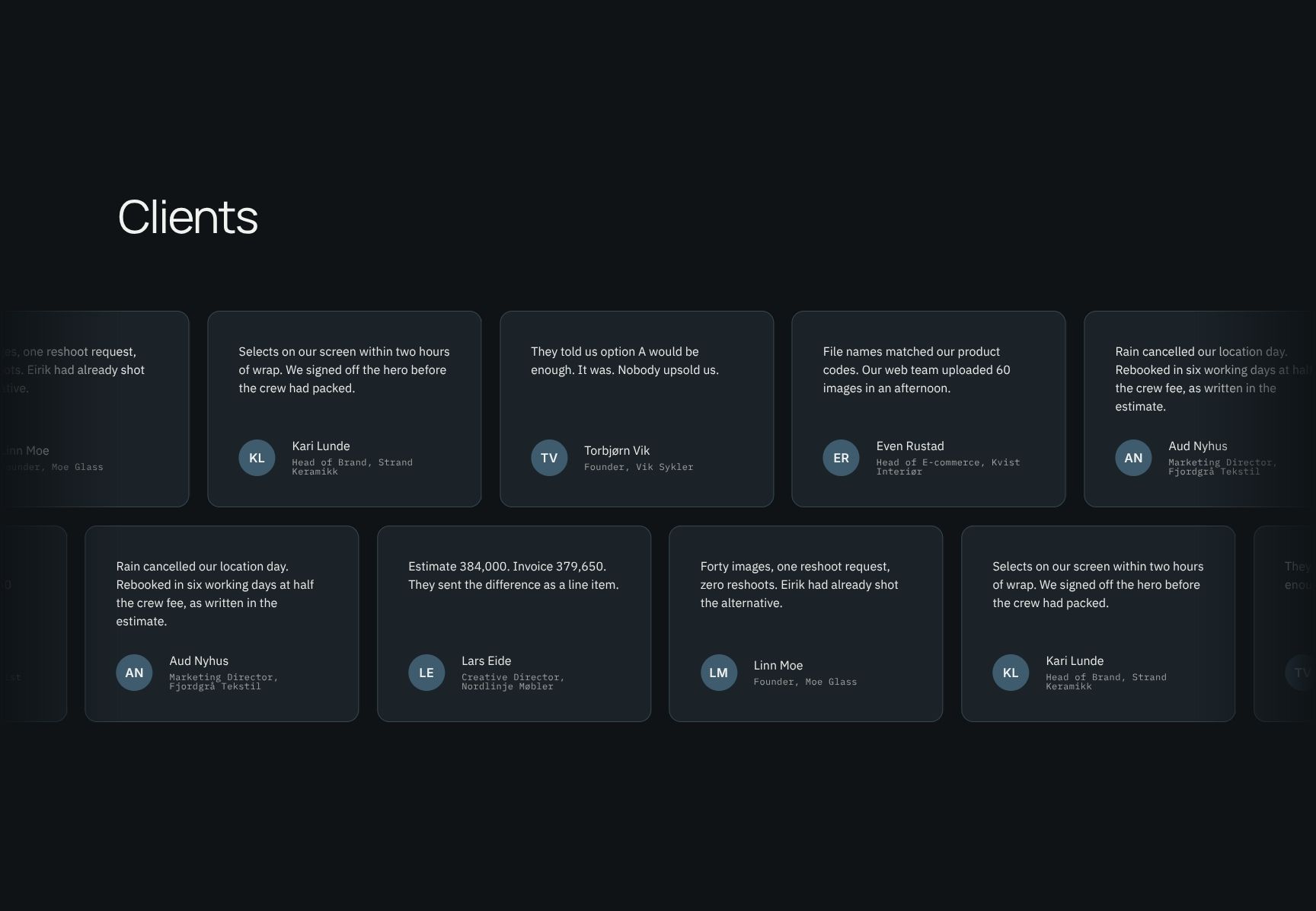Click the Rain cancelled quote next to Lars Eide's card
Viewport: 1316px width, 911px height.
pyautogui.click(x=215, y=593)
